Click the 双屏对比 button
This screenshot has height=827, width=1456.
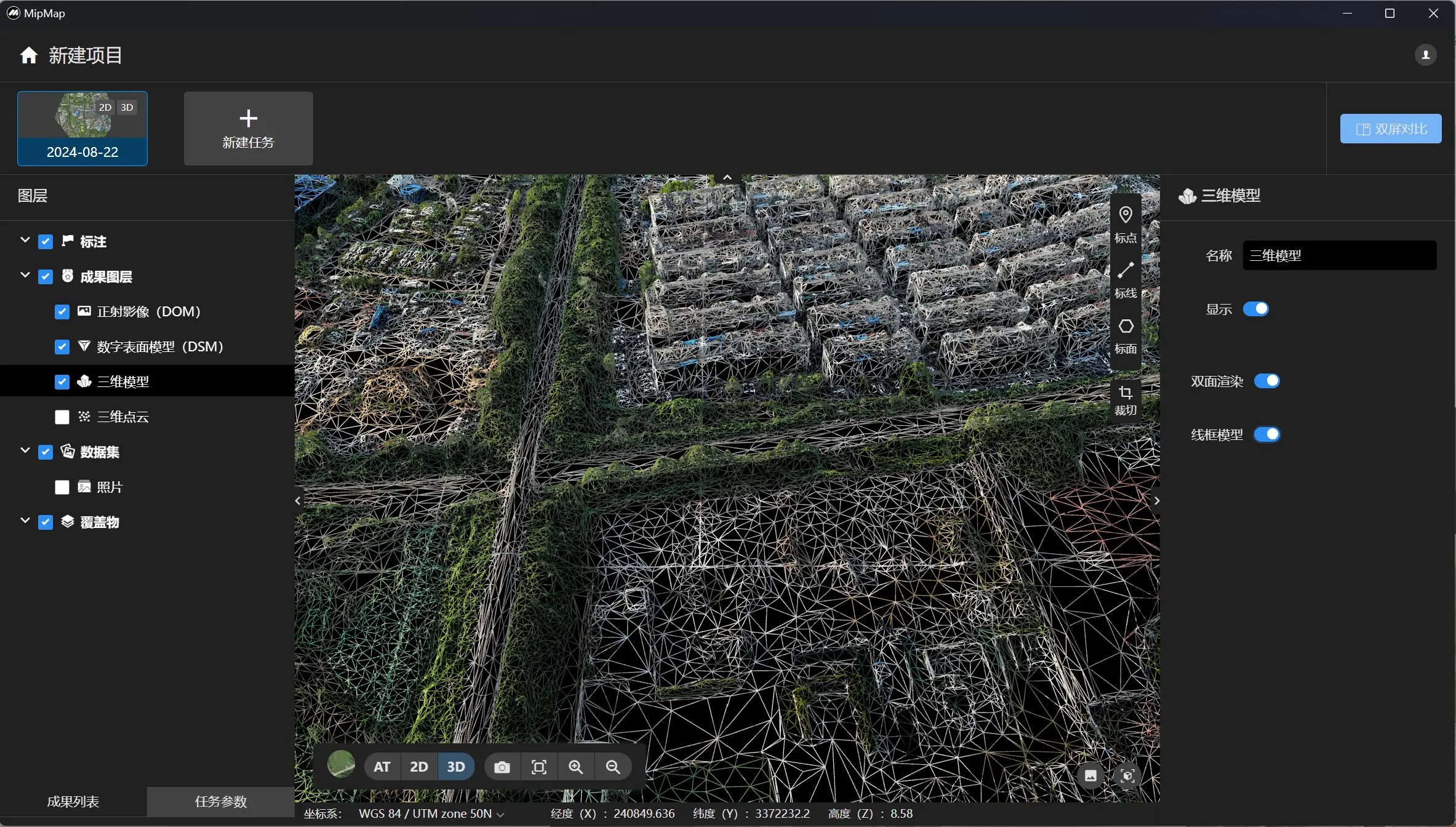(x=1390, y=129)
